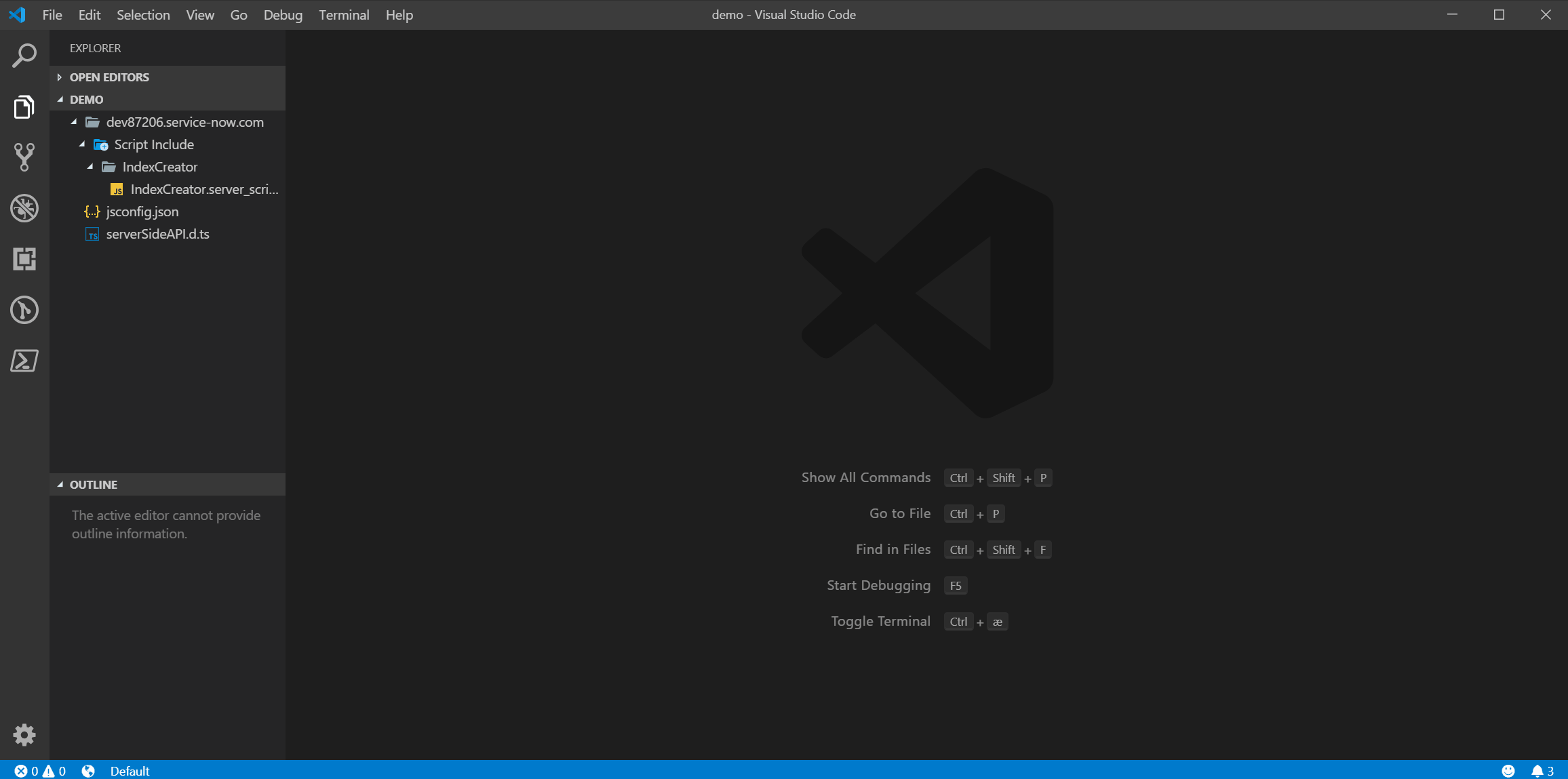Click the feedback smiley icon
1568x779 pixels.
1508,771
